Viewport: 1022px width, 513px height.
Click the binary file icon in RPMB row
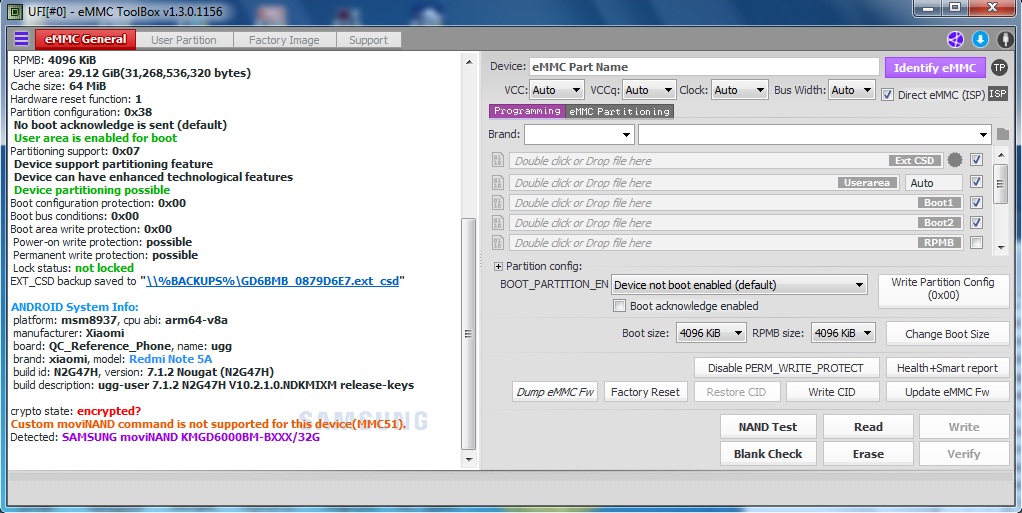tap(498, 242)
